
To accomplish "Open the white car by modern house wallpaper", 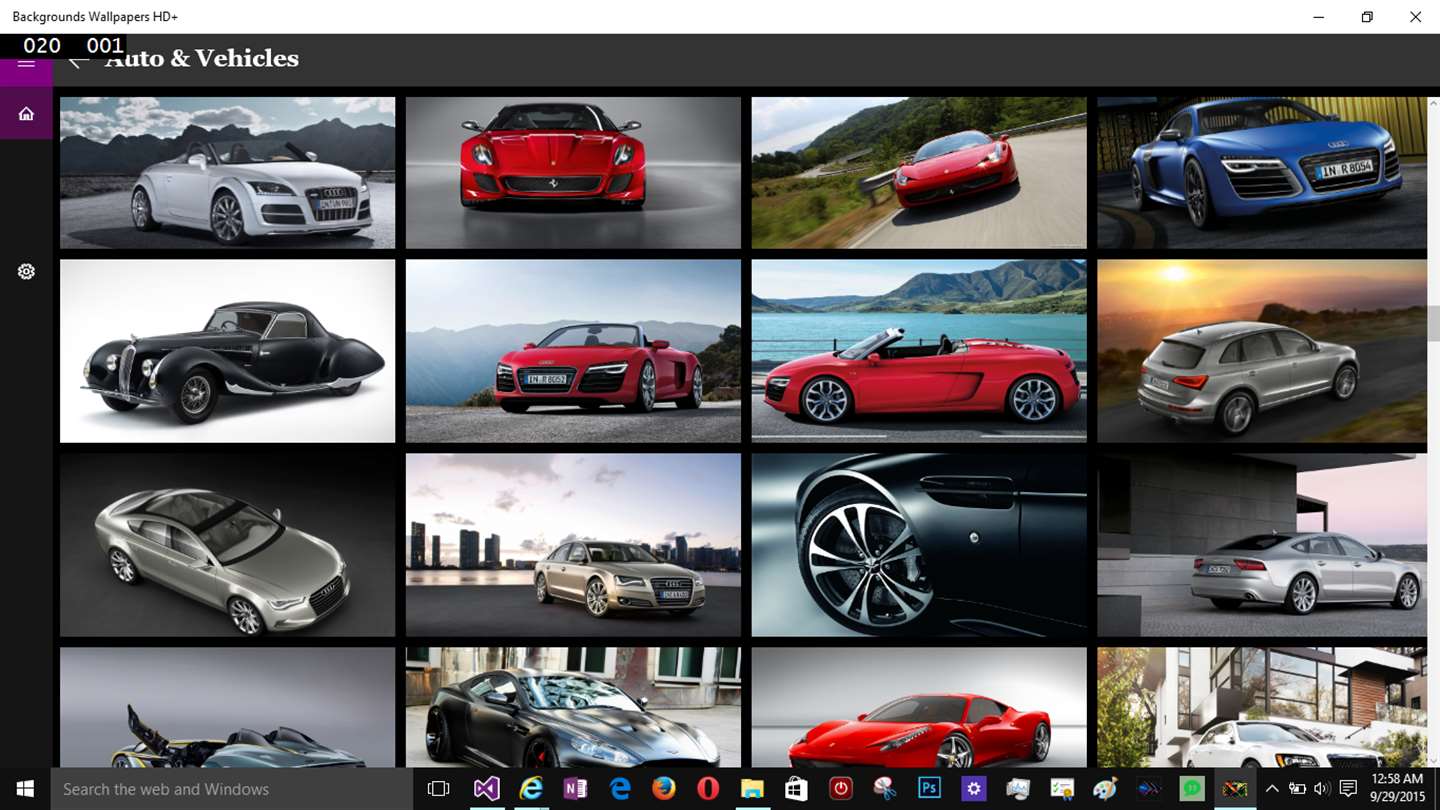I will (x=1262, y=707).
